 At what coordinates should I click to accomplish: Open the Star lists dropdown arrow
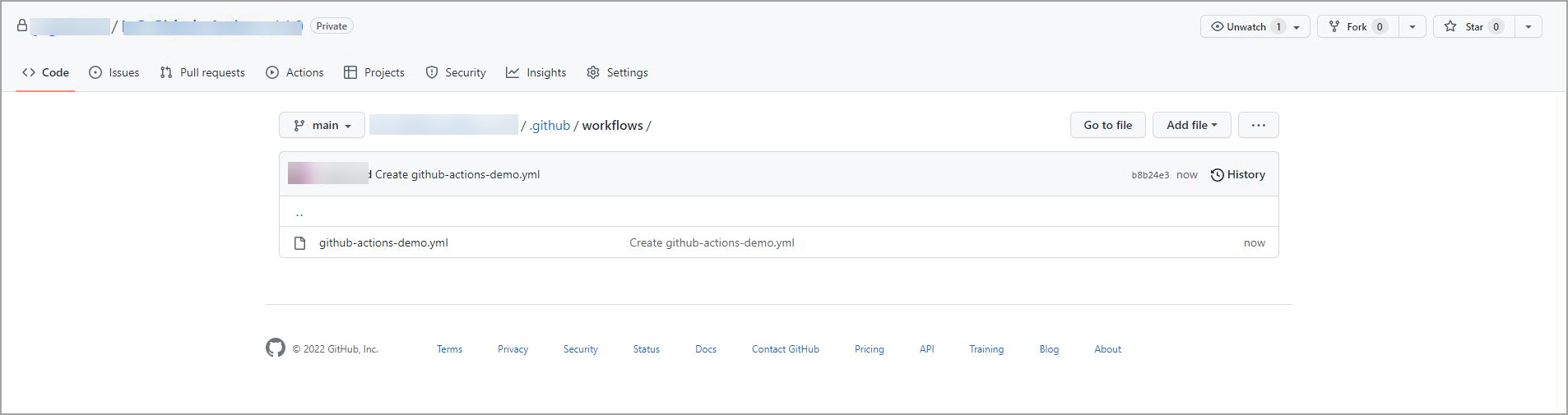1529,27
